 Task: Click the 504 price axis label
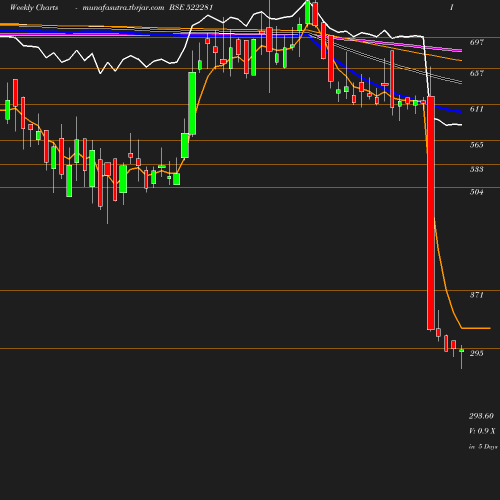pos(477,192)
